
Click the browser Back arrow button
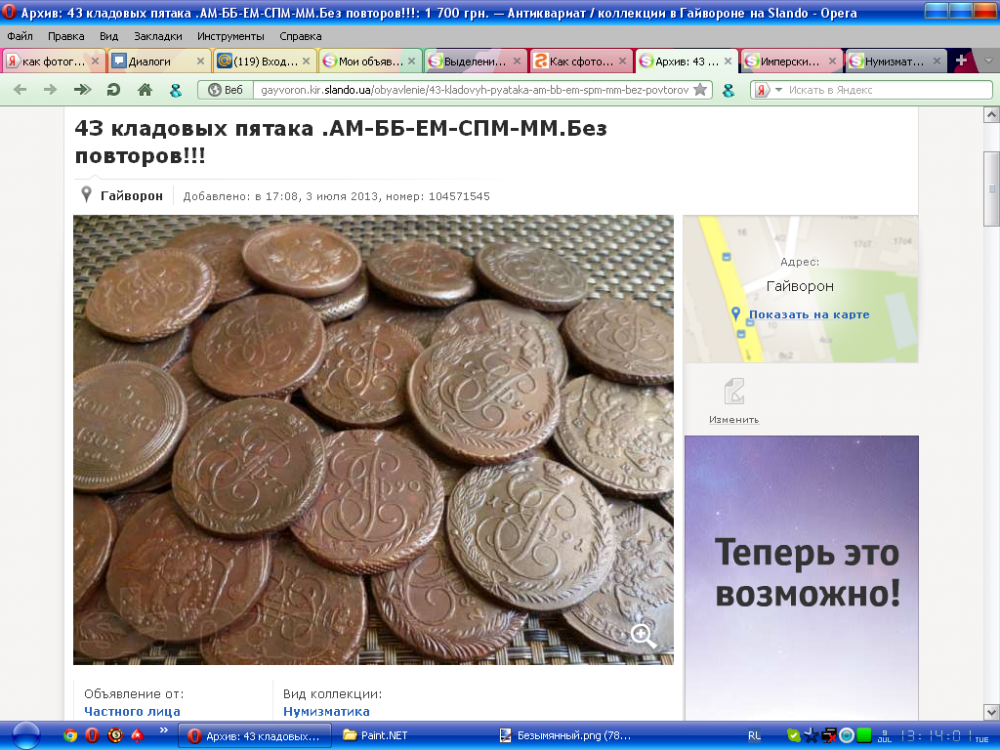pyautogui.click(x=20, y=90)
